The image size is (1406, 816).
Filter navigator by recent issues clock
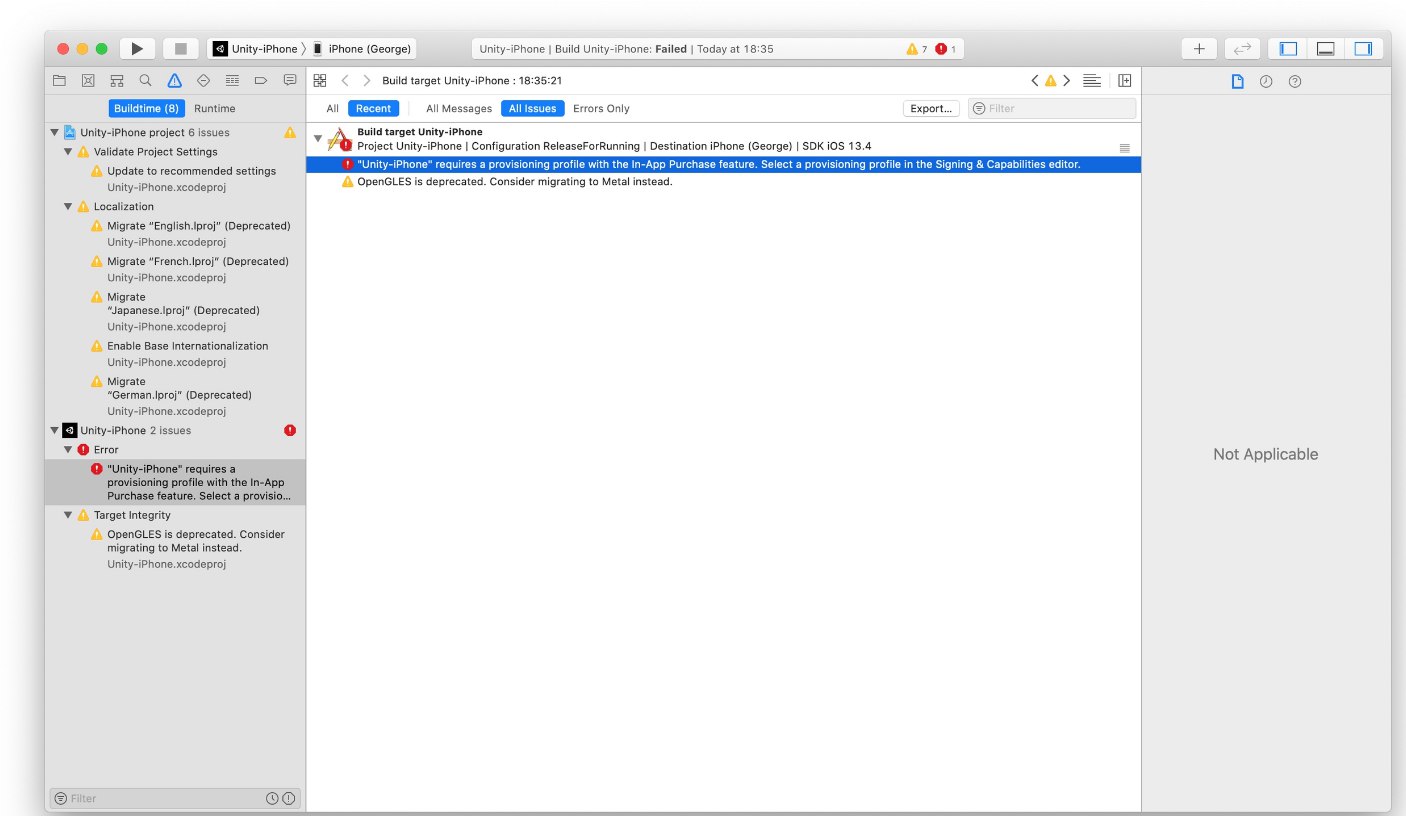click(x=272, y=798)
